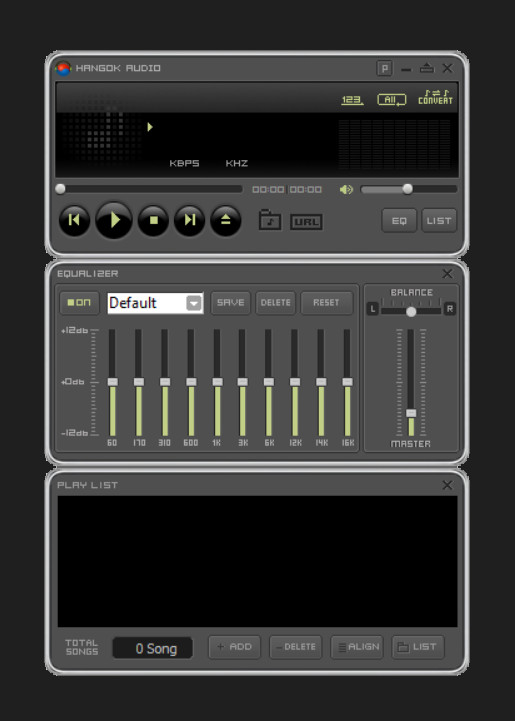Click the 310 Hz band slider handle
The height and width of the screenshot is (721, 515).
tap(165, 382)
